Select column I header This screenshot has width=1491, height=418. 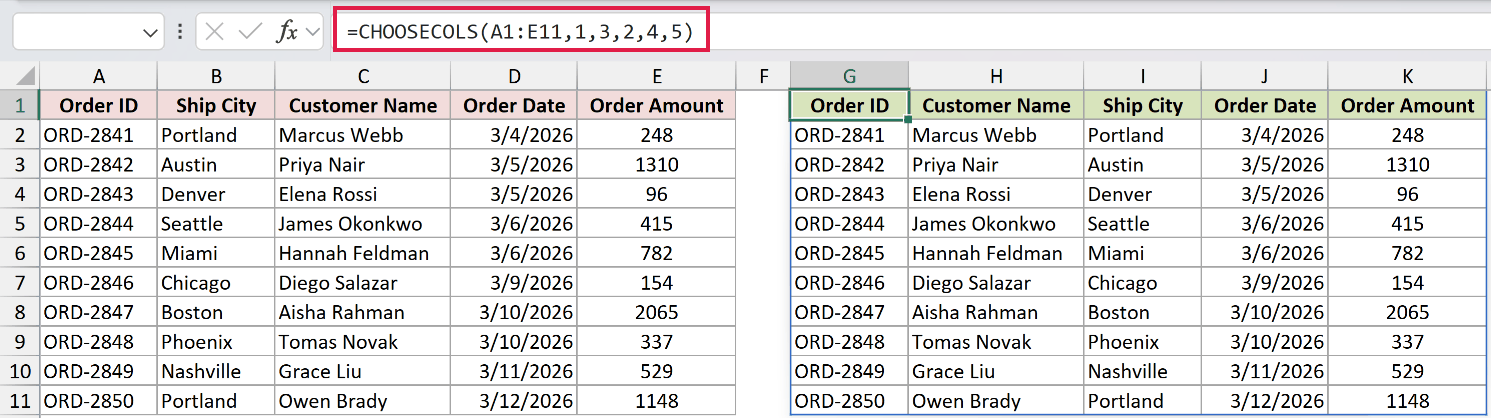[x=1142, y=76]
